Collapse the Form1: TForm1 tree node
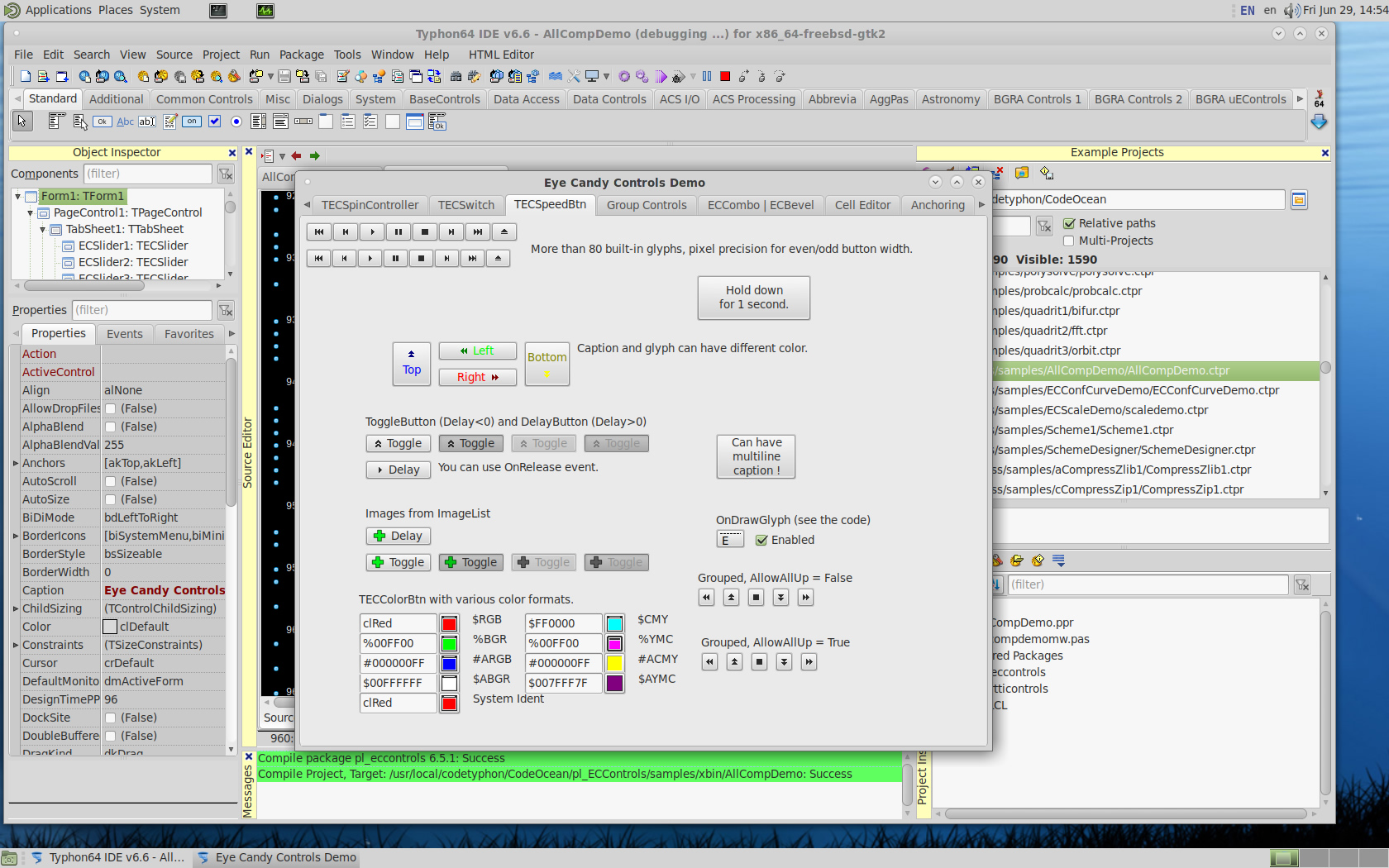The width and height of the screenshot is (1389, 868). tap(17, 196)
